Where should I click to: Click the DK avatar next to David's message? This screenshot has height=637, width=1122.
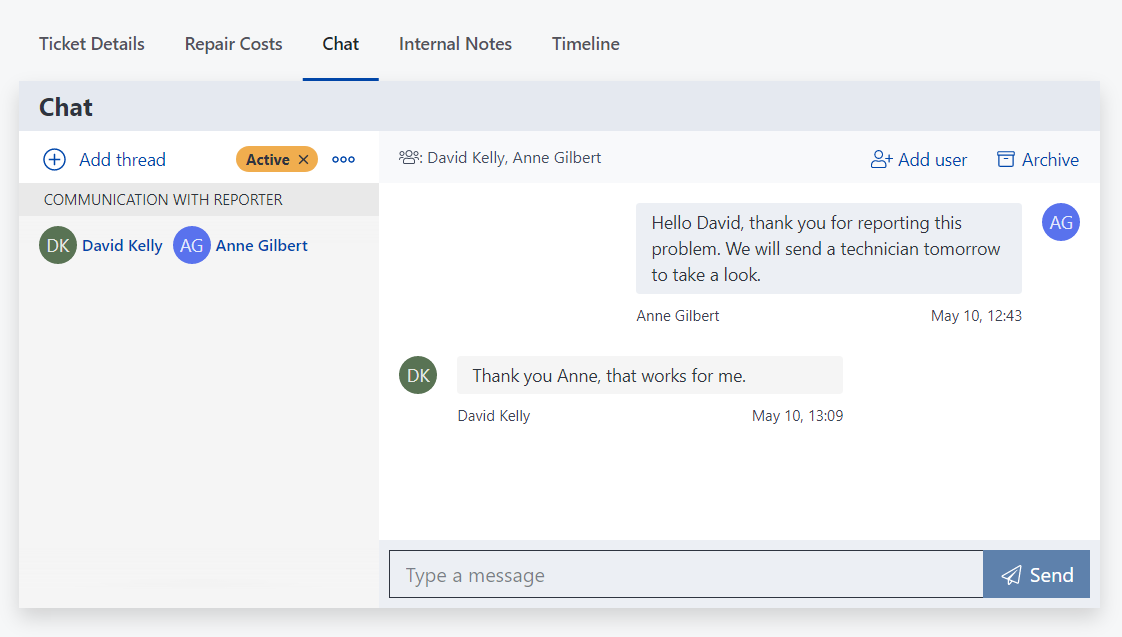418,375
